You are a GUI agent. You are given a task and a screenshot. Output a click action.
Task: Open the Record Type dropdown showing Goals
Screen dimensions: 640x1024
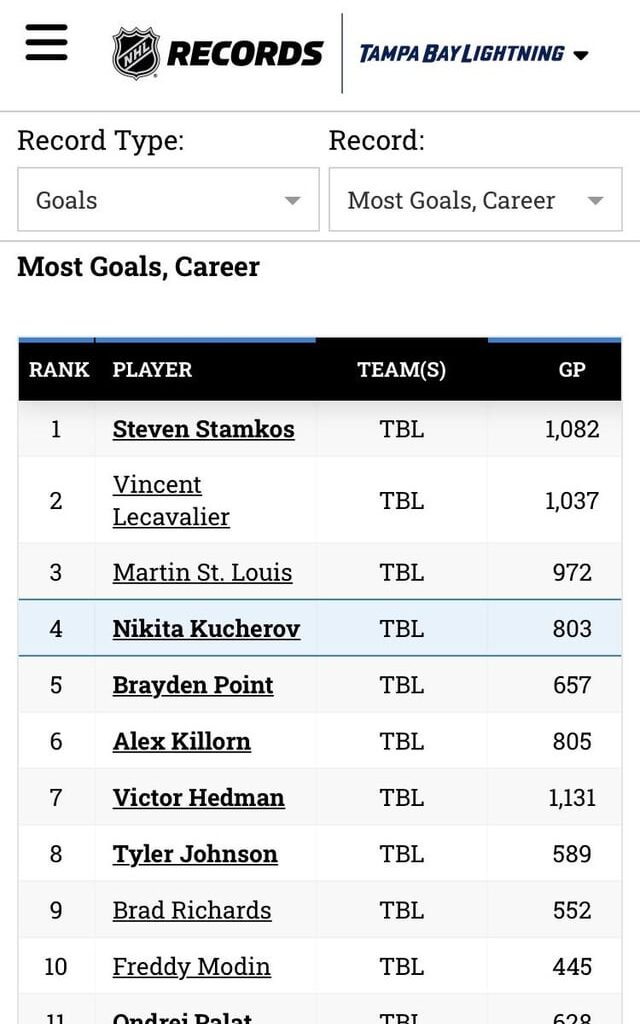point(167,200)
